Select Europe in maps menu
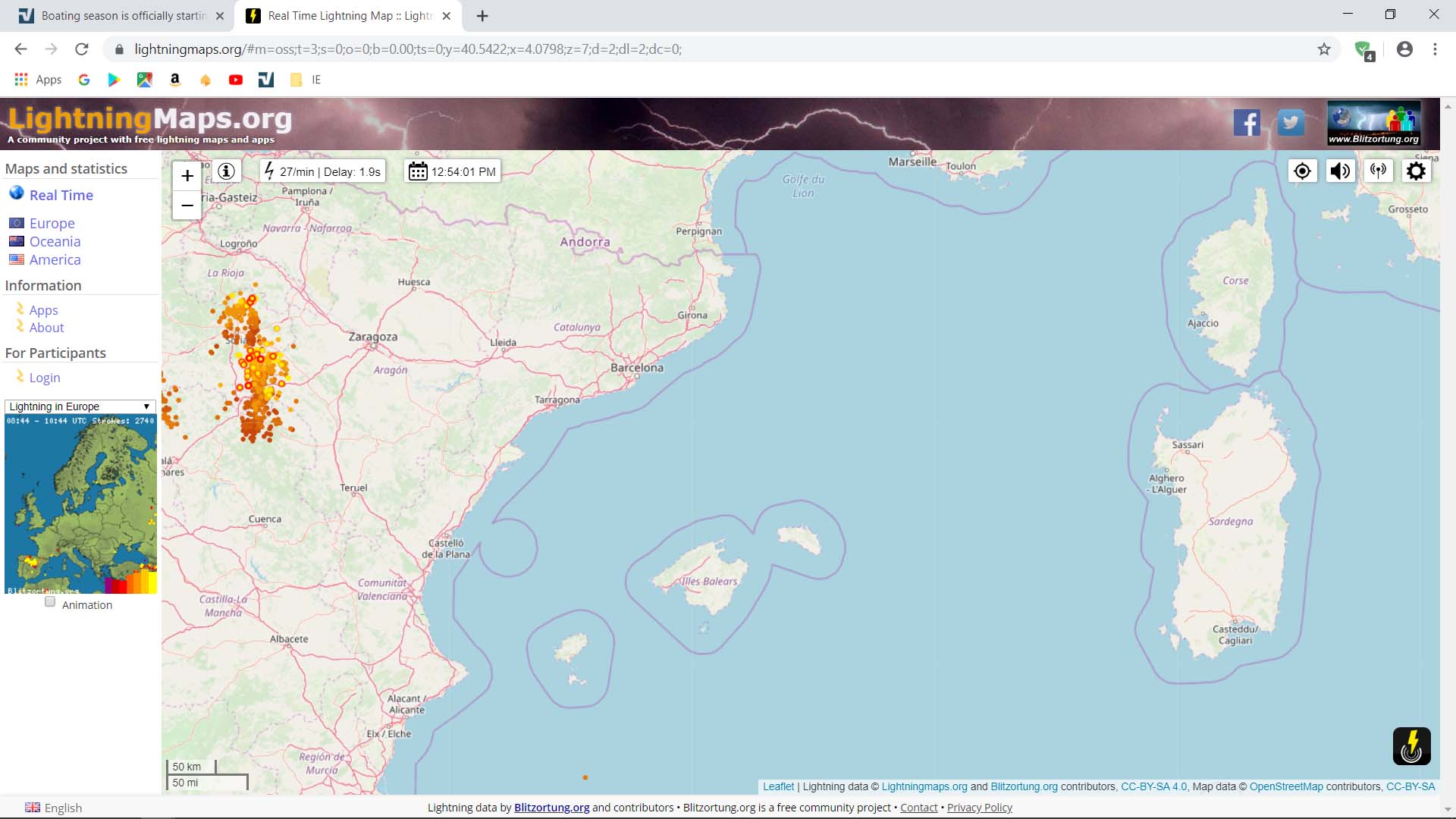Image resolution: width=1456 pixels, height=819 pixels. (52, 223)
